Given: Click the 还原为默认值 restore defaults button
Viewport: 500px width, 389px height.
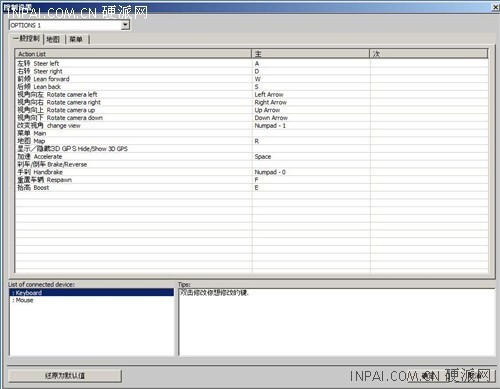Looking at the screenshot, I should click(x=65, y=376).
